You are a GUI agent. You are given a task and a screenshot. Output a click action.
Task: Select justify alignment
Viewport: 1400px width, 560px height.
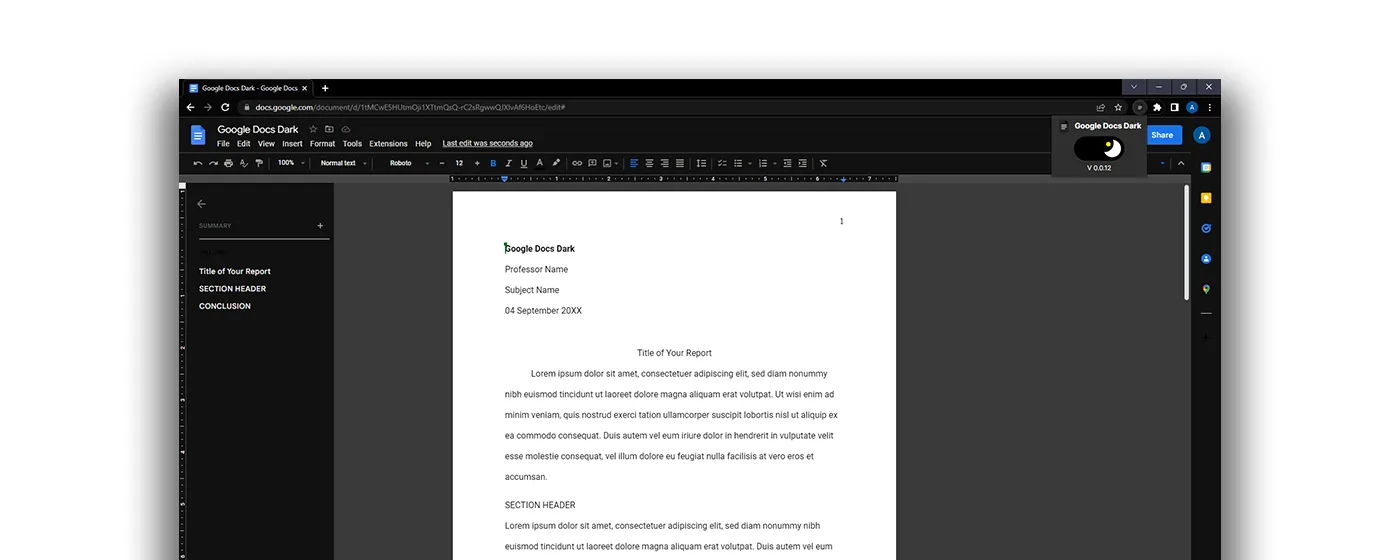680,163
